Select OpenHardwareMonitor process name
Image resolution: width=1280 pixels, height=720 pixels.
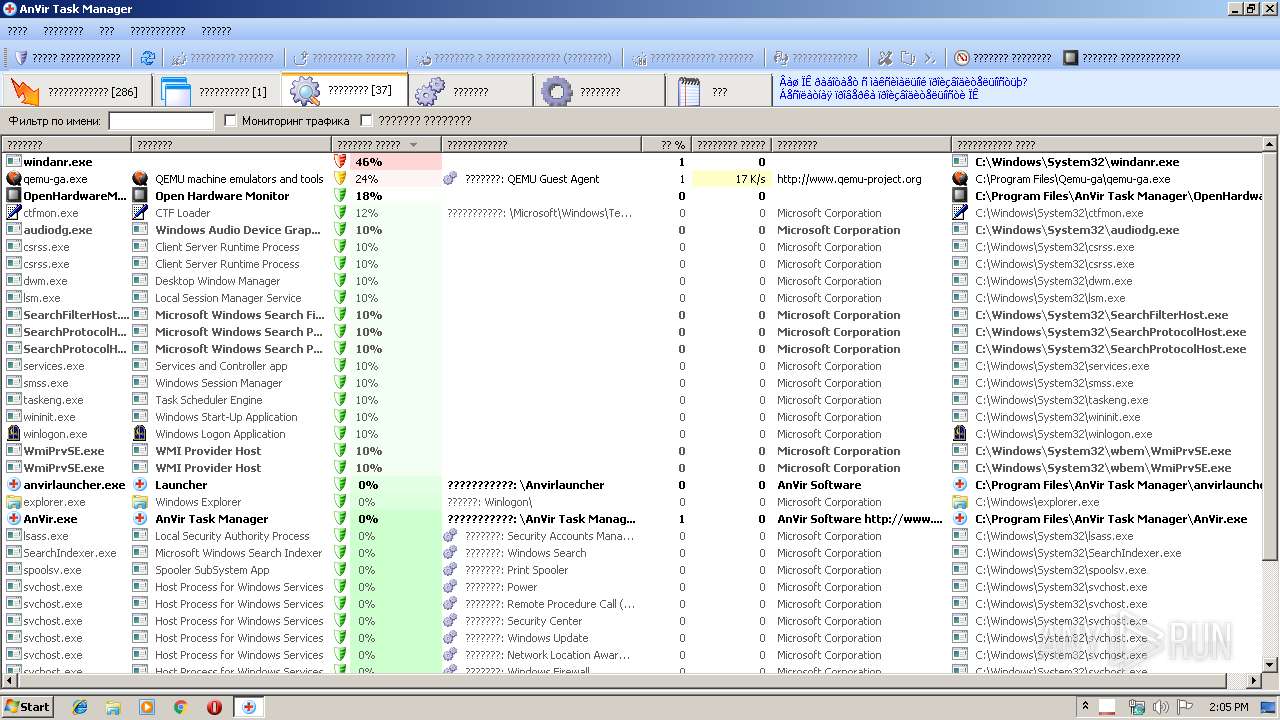(x=75, y=196)
